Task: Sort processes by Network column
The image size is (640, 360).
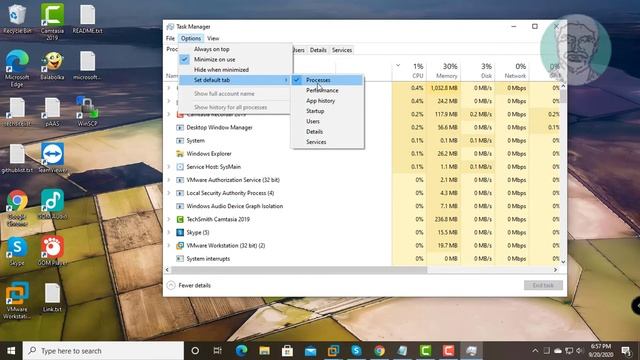Action: tap(511, 71)
